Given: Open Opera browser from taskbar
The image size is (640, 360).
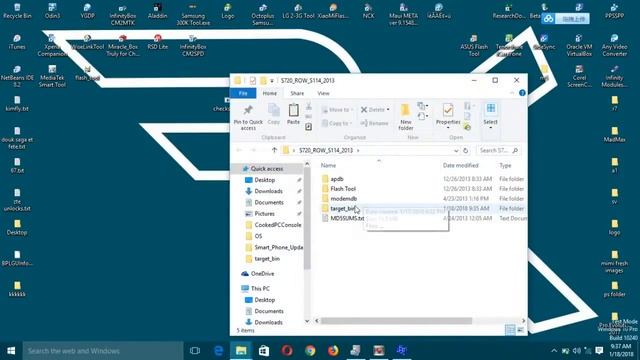Looking at the screenshot, I should [x=287, y=351].
